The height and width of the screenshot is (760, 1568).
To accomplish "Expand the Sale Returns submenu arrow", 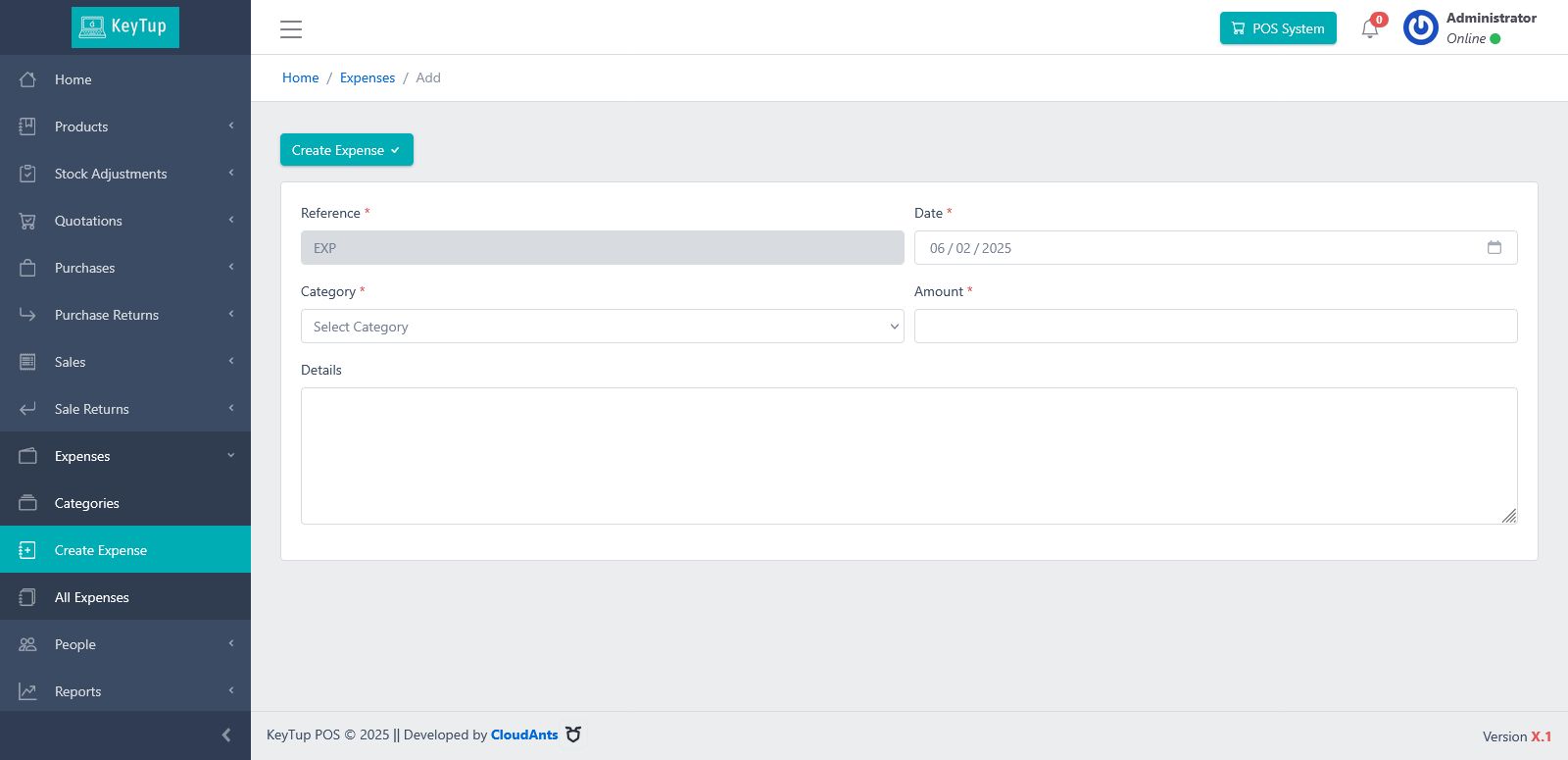I will tap(231, 408).
